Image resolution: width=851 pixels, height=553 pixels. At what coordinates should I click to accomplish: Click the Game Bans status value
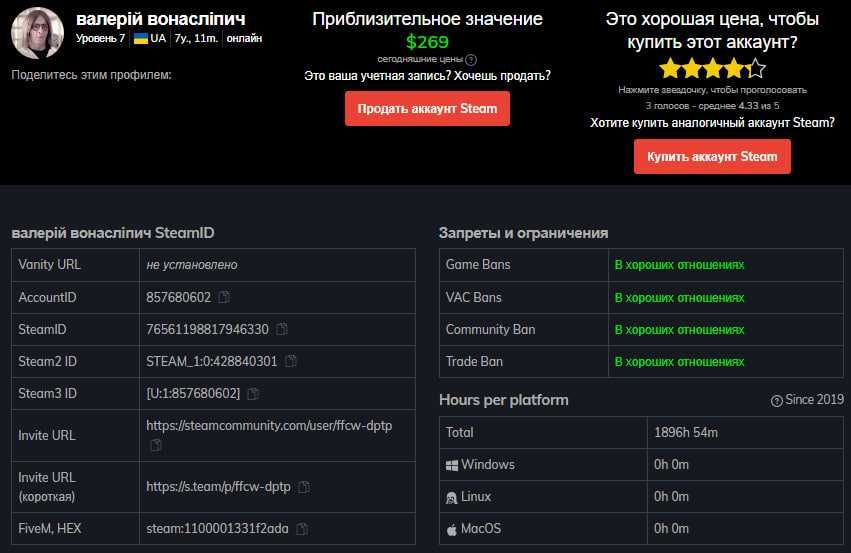point(679,265)
